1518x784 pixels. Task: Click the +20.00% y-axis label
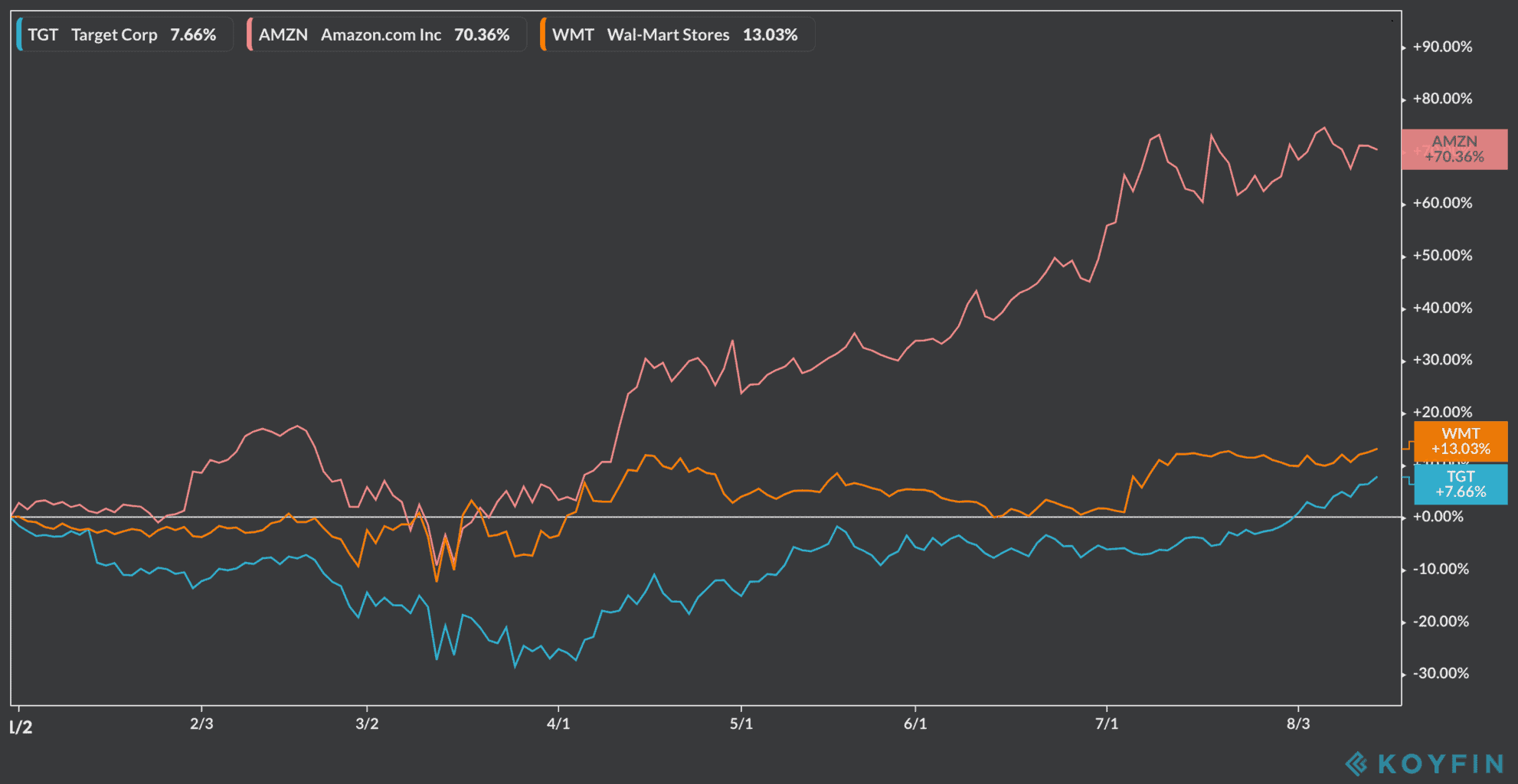[x=1442, y=412]
